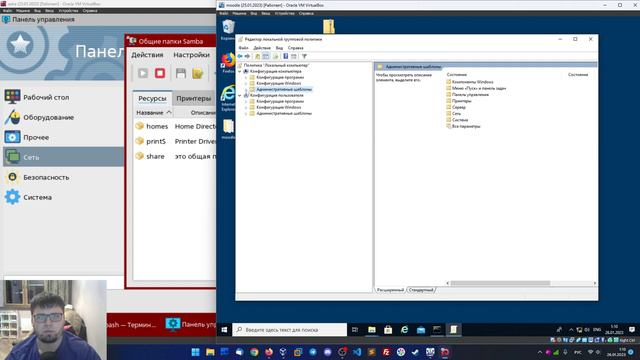Viewport: 640px width, 360px height.
Task: Click the floppy disk save icon in Samba
Action: 181,73
